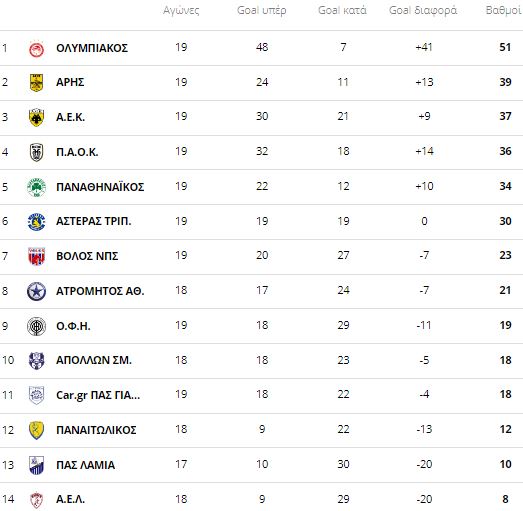Click the Α.Ε.Κ. eagle crest

pos(36,117)
